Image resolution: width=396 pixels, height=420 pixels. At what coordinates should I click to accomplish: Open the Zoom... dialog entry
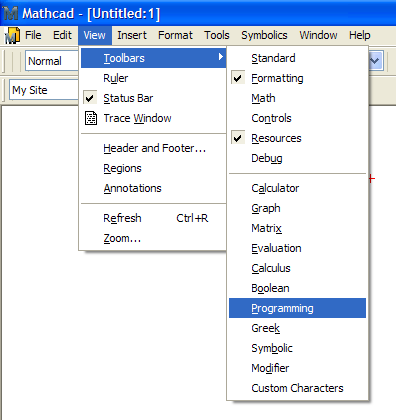(x=153, y=238)
